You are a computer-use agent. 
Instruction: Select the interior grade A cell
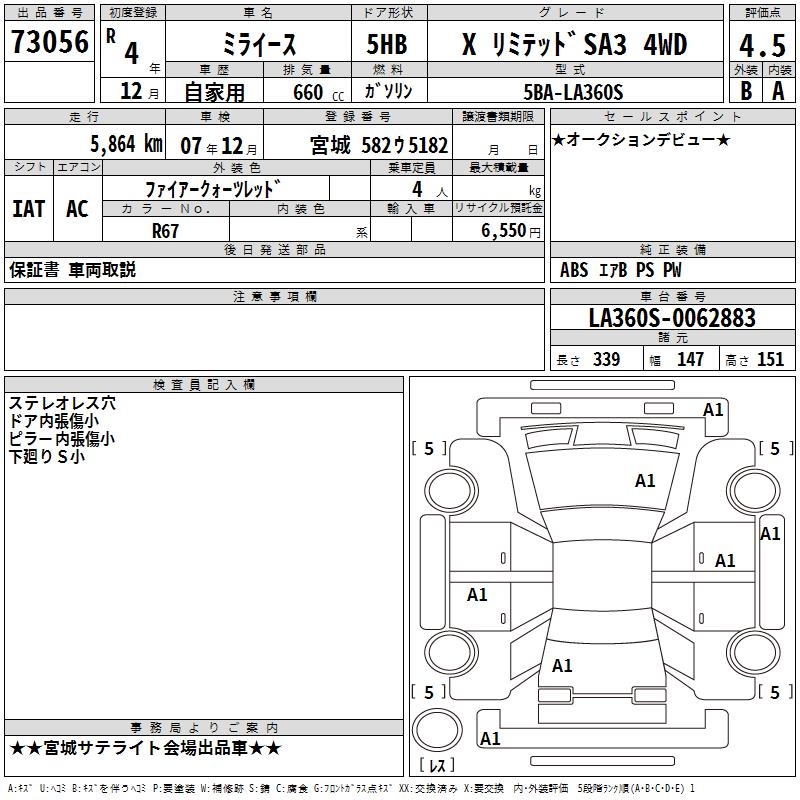[x=778, y=90]
